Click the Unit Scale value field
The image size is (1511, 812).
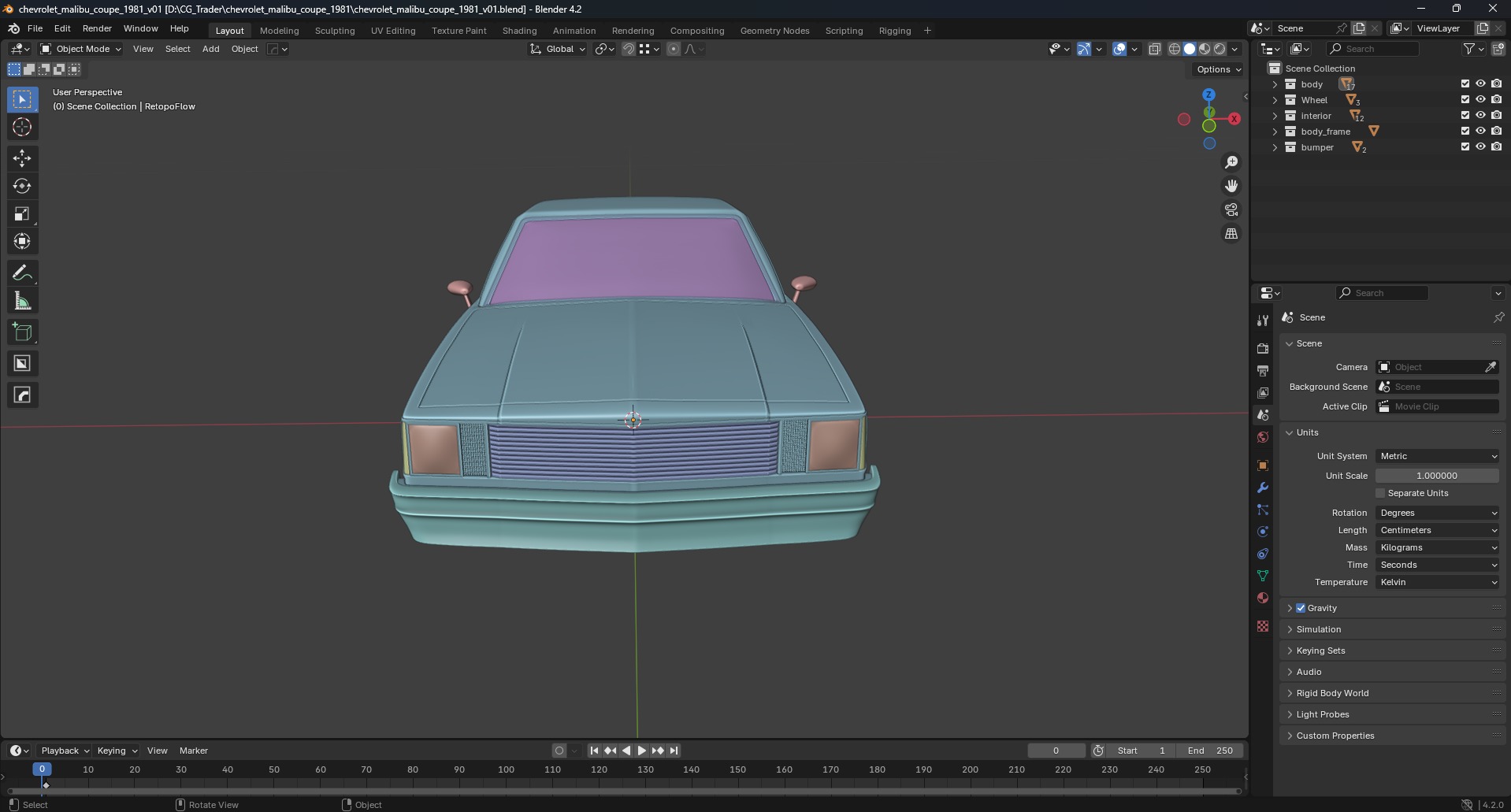click(x=1436, y=476)
